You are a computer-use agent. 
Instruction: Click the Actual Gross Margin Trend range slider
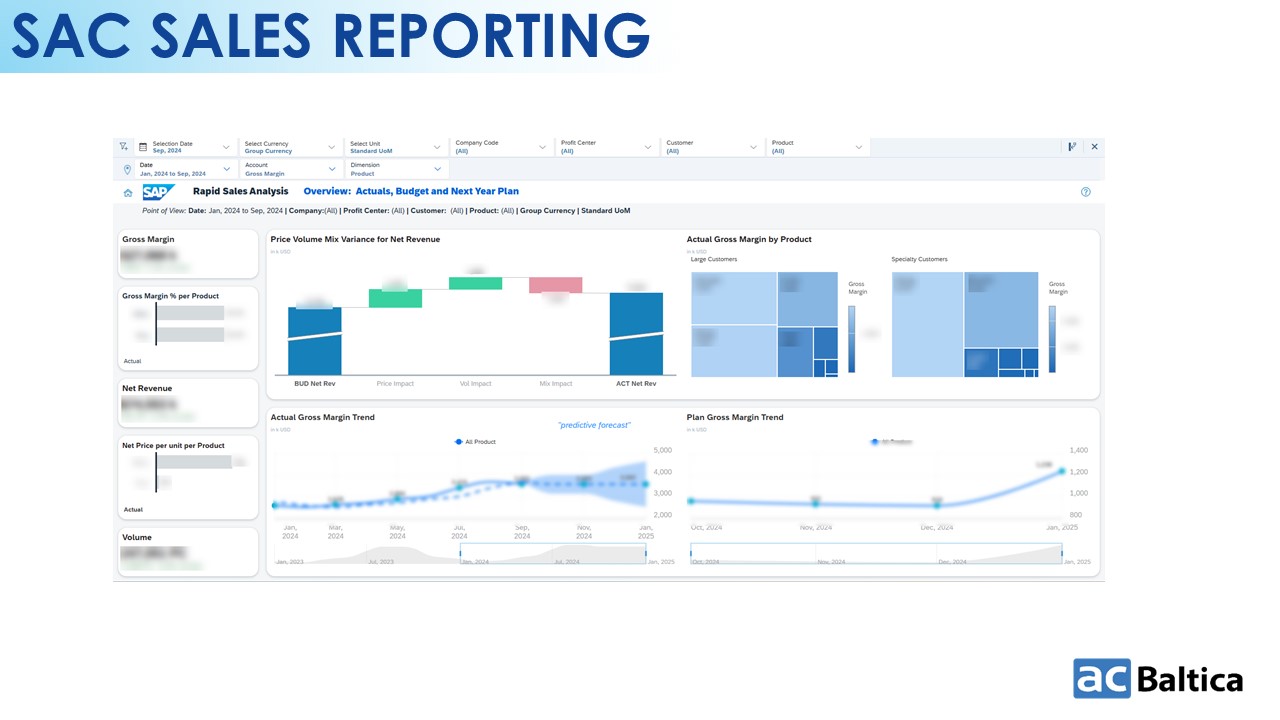pyautogui.click(x=552, y=554)
